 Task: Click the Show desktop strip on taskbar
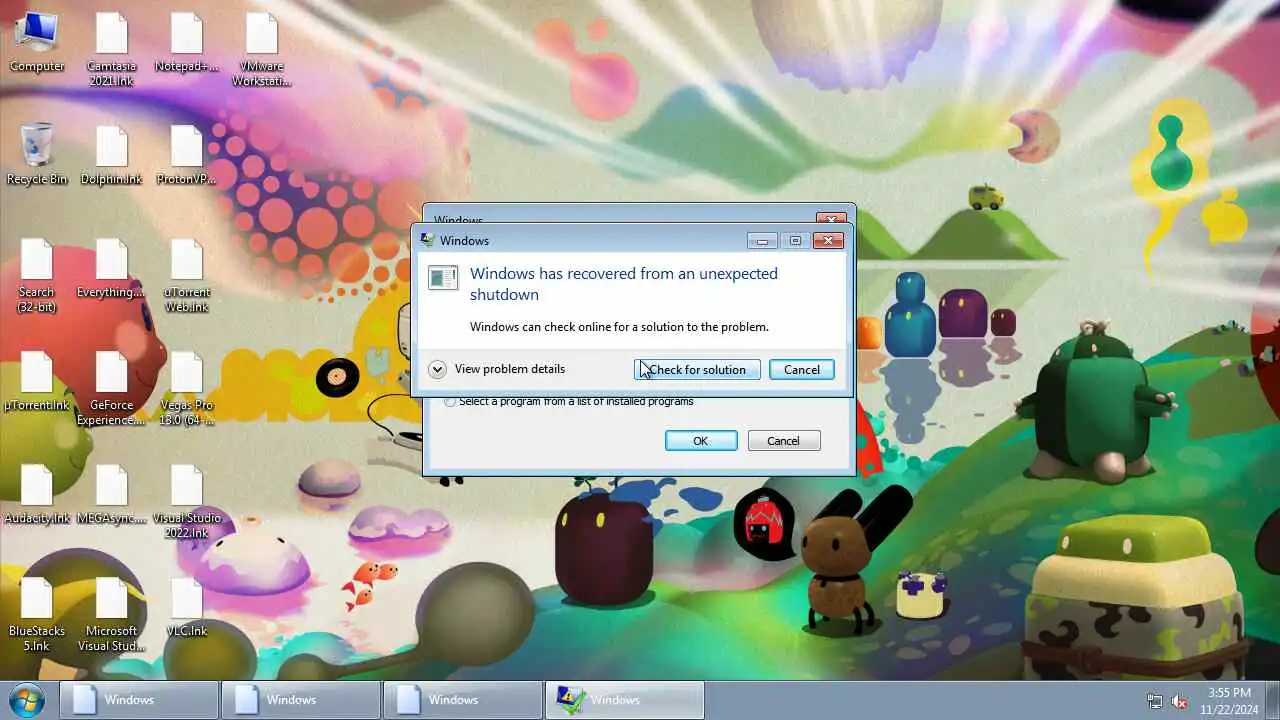pyautogui.click(x=1272, y=700)
